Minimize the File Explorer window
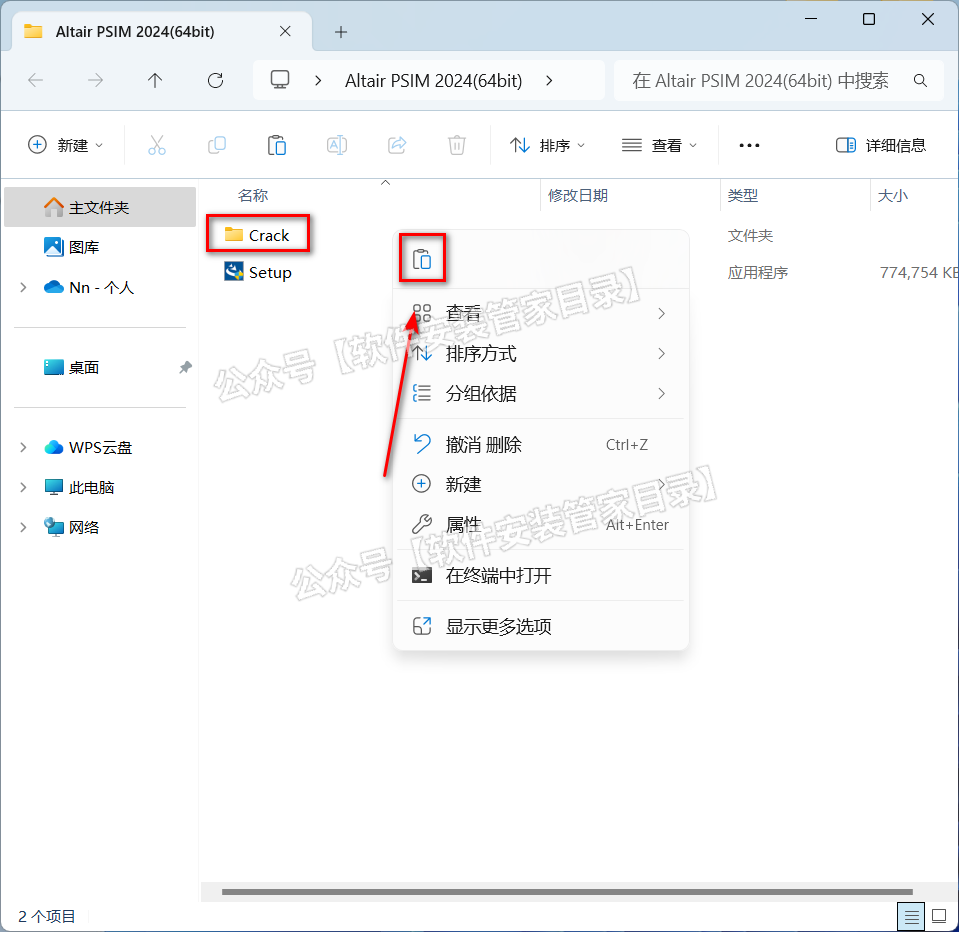Screen dimensions: 959x932 811,19
